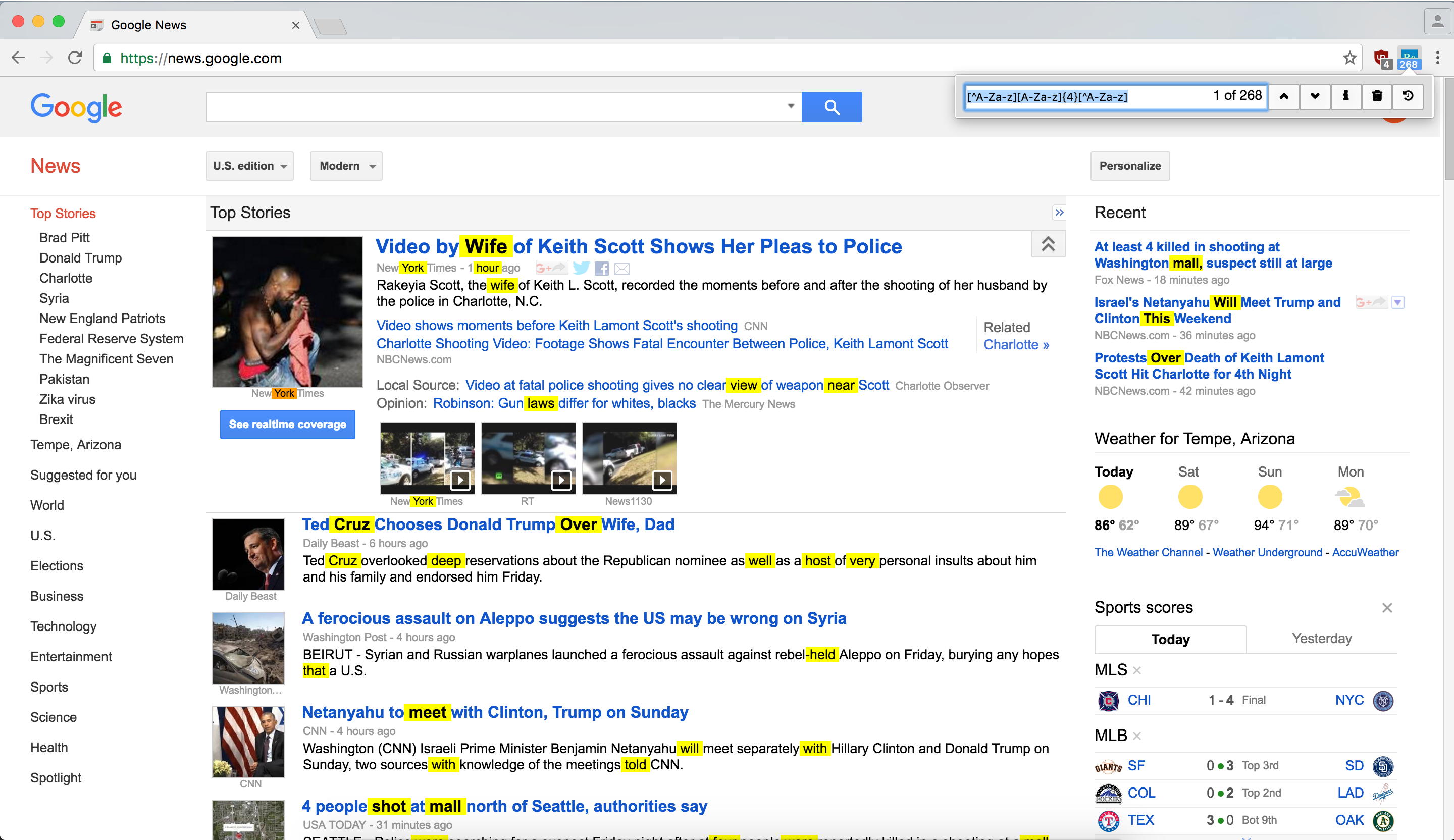1454x840 pixels.
Task: Collapse the top story with double chevron
Action: click(1048, 245)
